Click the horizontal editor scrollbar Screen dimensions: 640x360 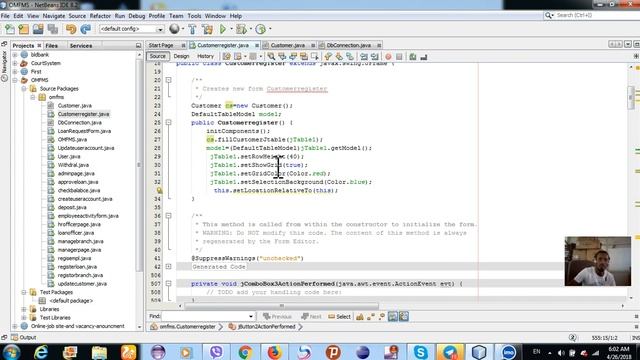coord(281,306)
